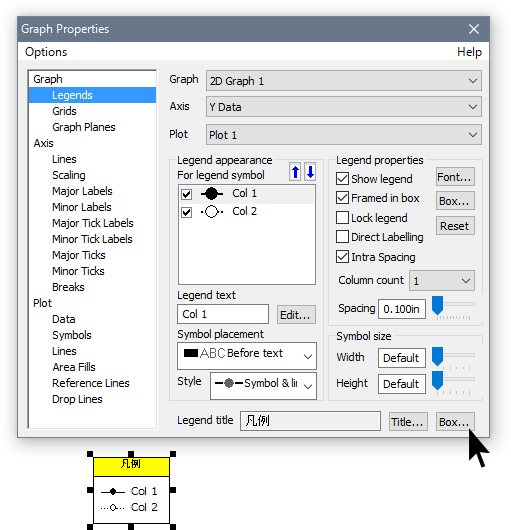
Task: Open the Column count dropdown
Action: (442, 281)
